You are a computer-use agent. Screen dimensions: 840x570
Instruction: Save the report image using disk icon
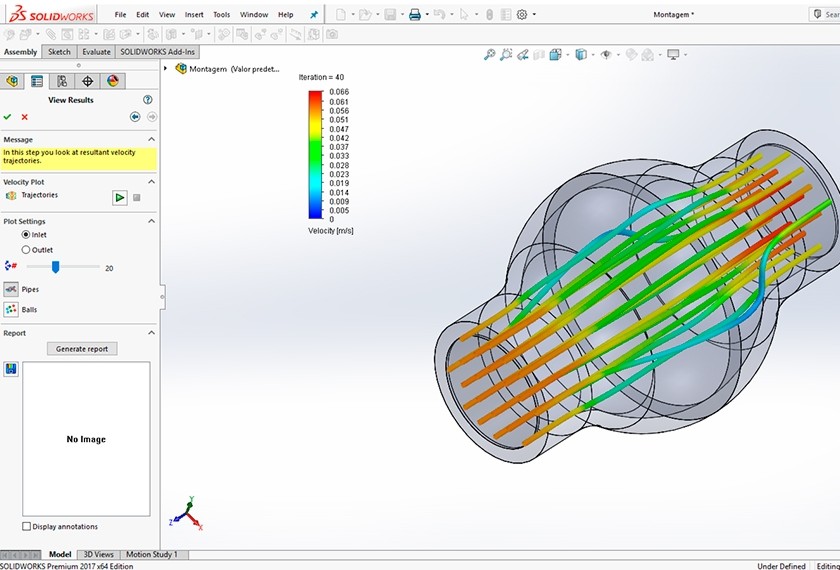click(10, 369)
